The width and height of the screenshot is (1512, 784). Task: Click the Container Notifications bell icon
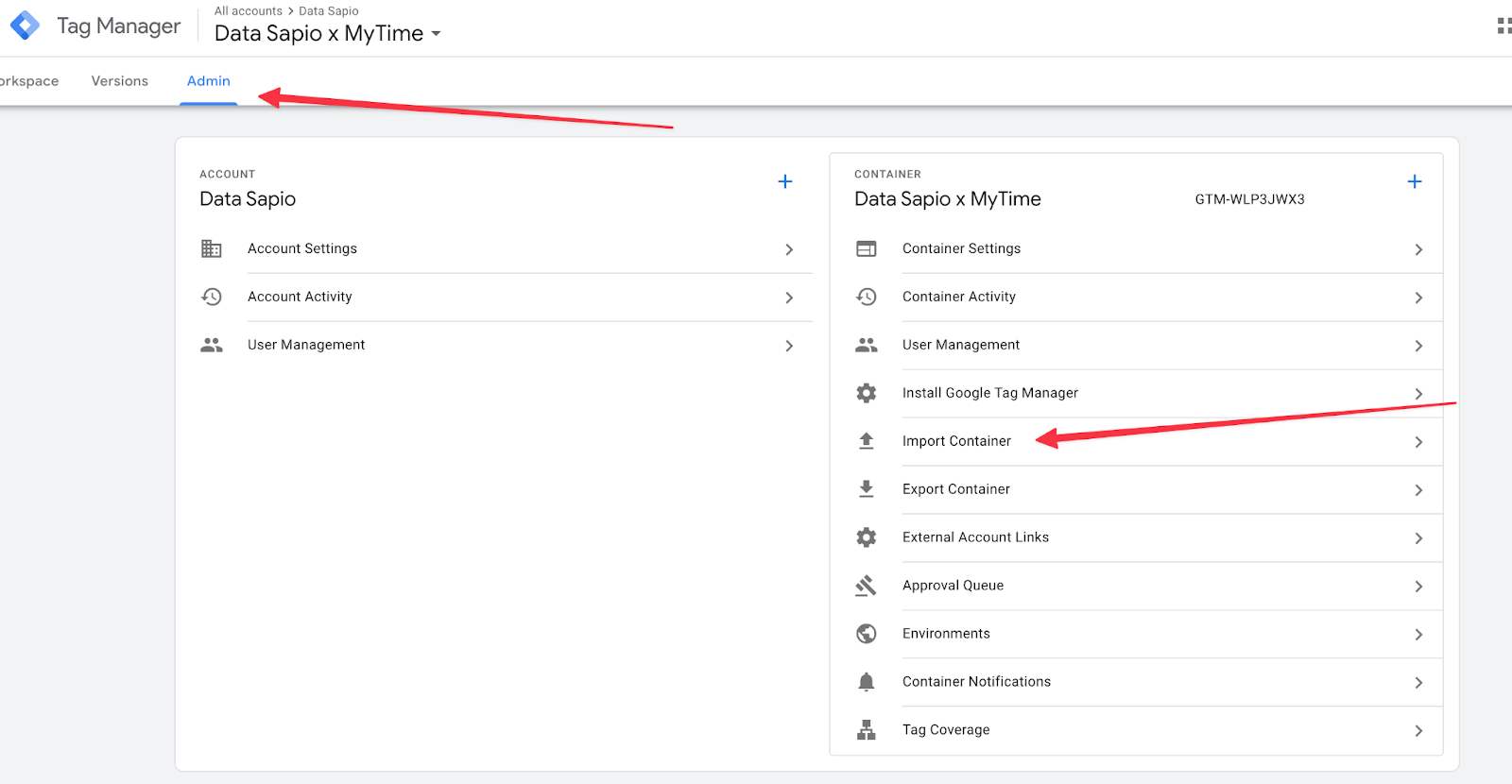click(867, 682)
